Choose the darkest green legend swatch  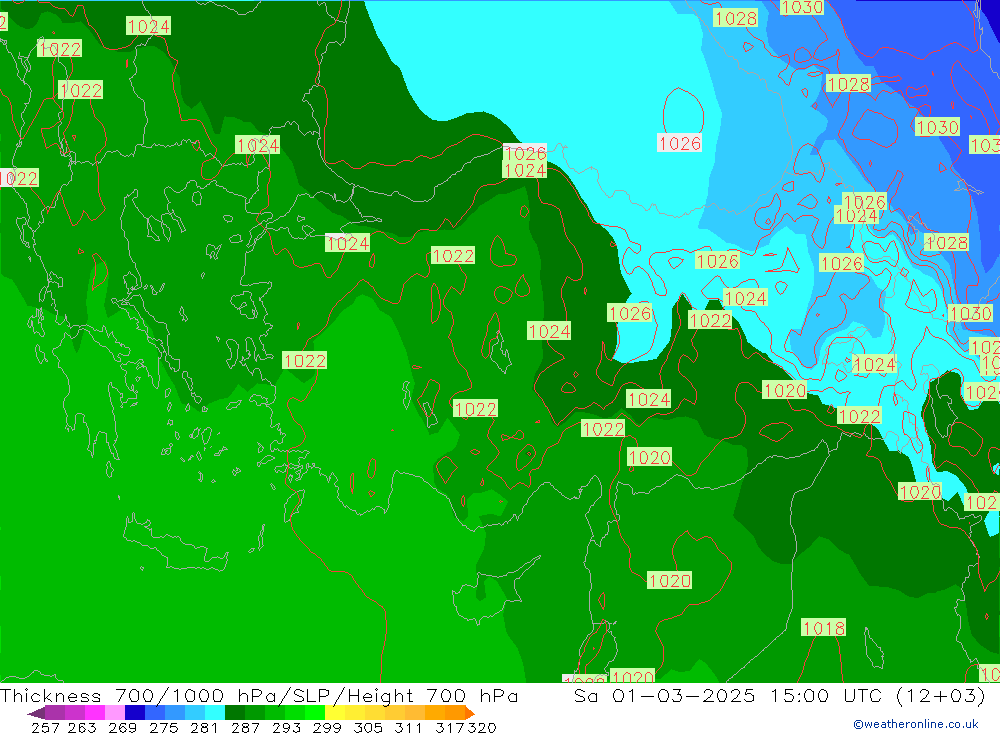[235, 713]
